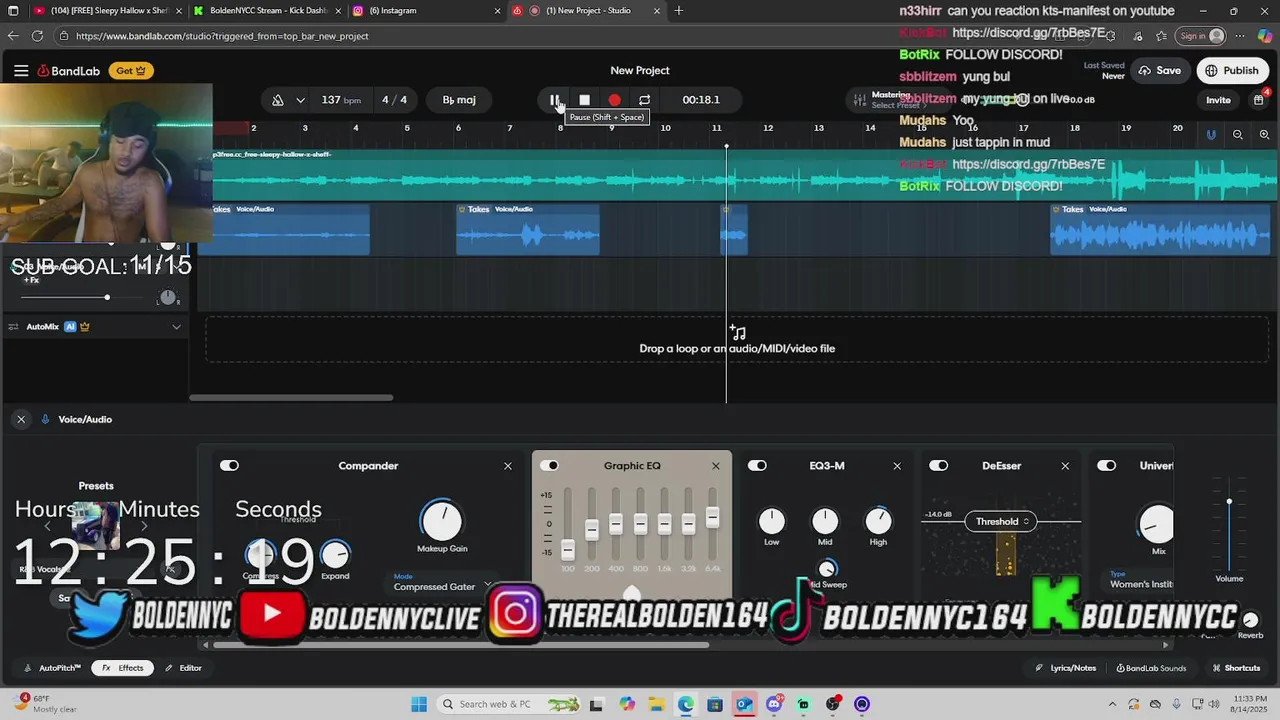
Task: Switch to the Instagram browser tab
Action: click(425, 11)
